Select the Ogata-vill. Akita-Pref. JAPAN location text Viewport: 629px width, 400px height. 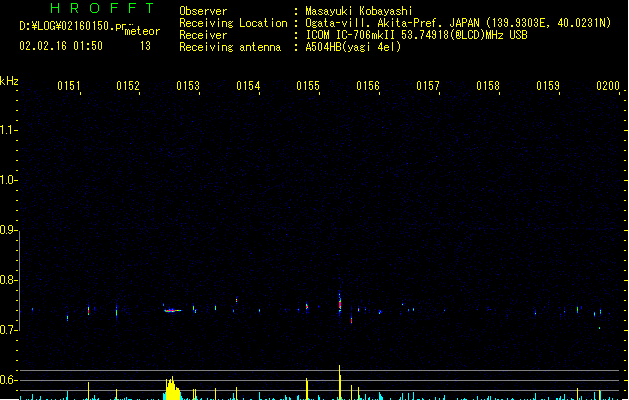(458, 23)
